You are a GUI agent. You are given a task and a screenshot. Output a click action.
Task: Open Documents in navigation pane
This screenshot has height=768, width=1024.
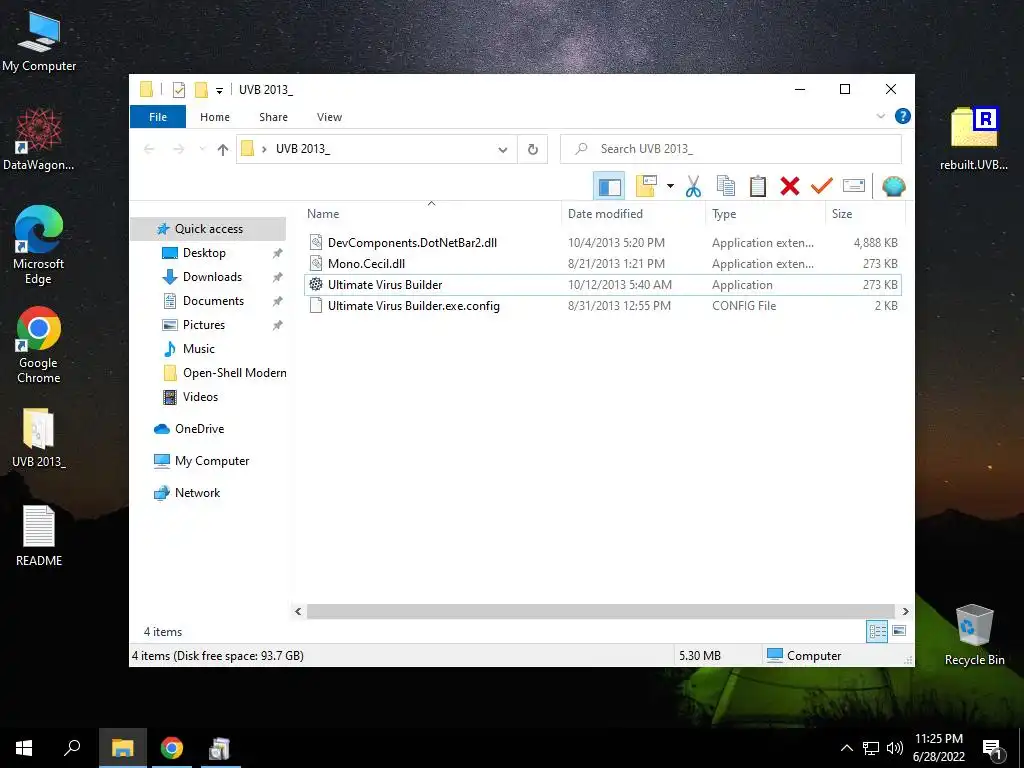[213, 301]
